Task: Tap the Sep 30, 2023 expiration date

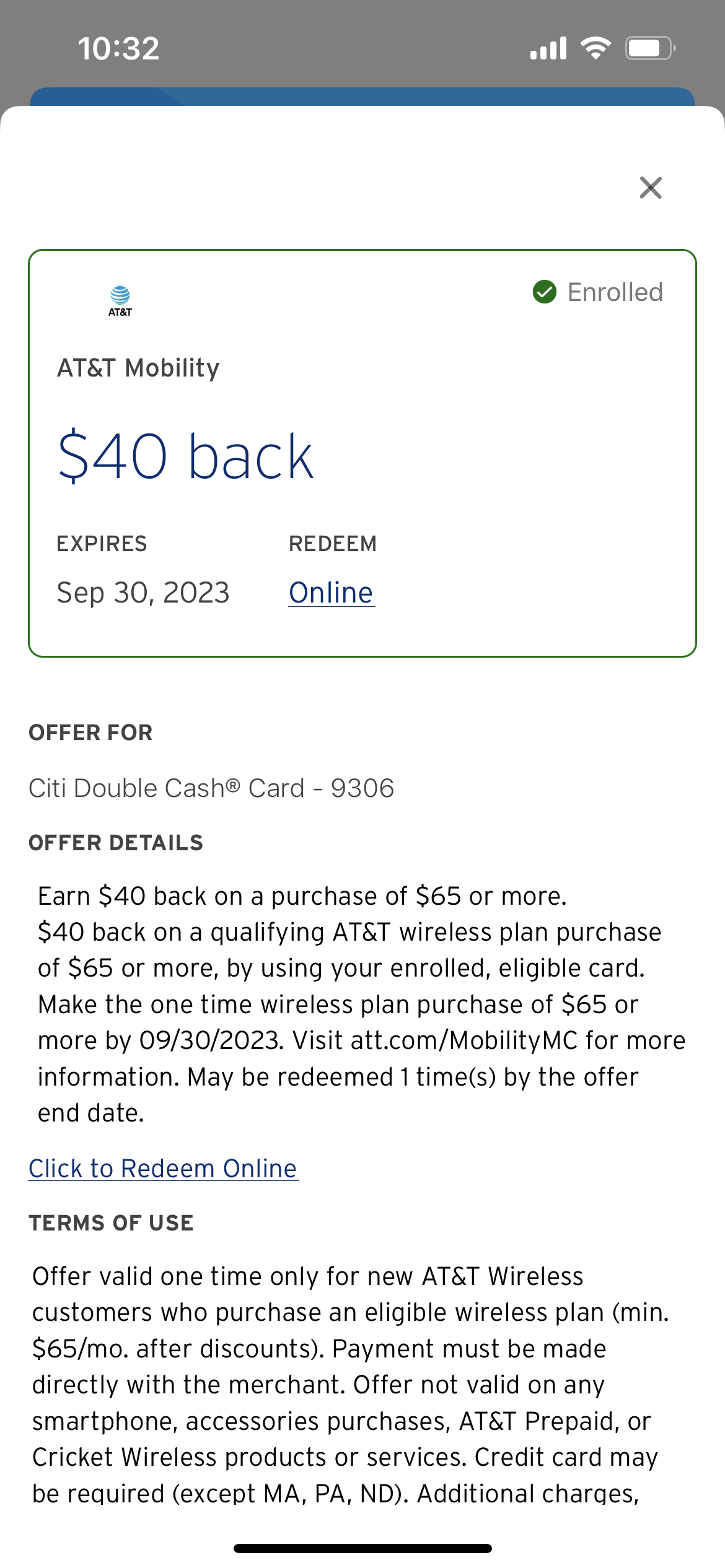Action: [x=143, y=593]
